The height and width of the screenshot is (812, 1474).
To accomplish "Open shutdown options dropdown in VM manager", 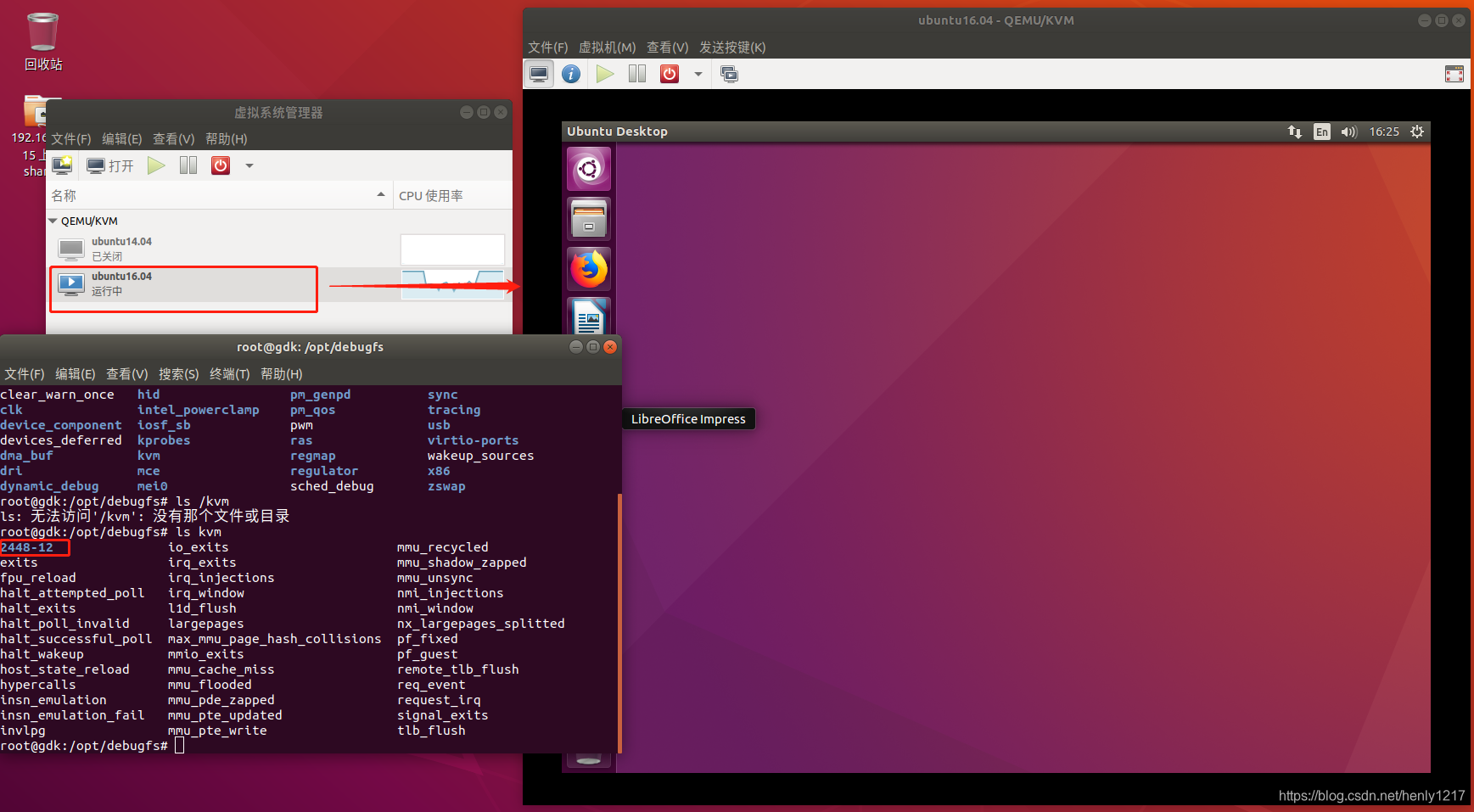I will click(249, 165).
